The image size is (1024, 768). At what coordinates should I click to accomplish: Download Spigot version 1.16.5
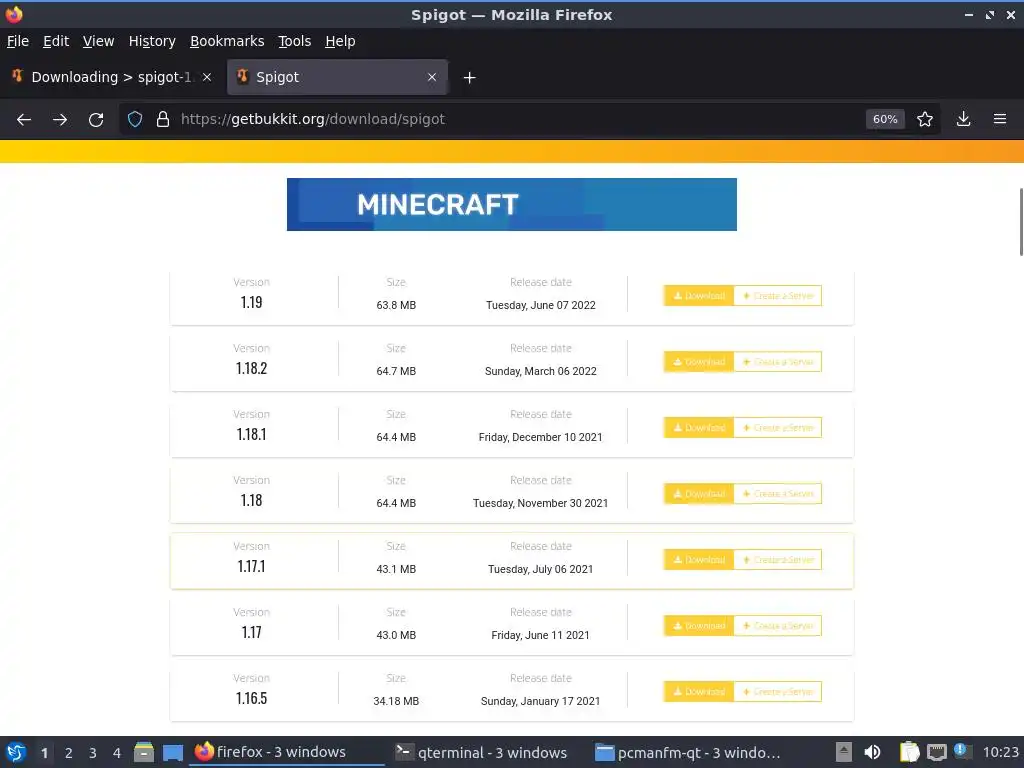[699, 692]
